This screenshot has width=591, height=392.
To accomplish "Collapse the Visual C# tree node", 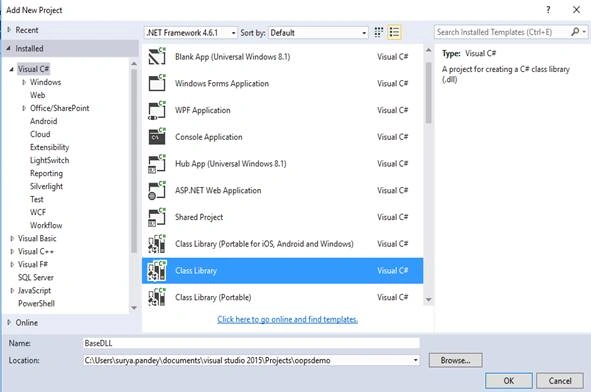I will pos(12,69).
